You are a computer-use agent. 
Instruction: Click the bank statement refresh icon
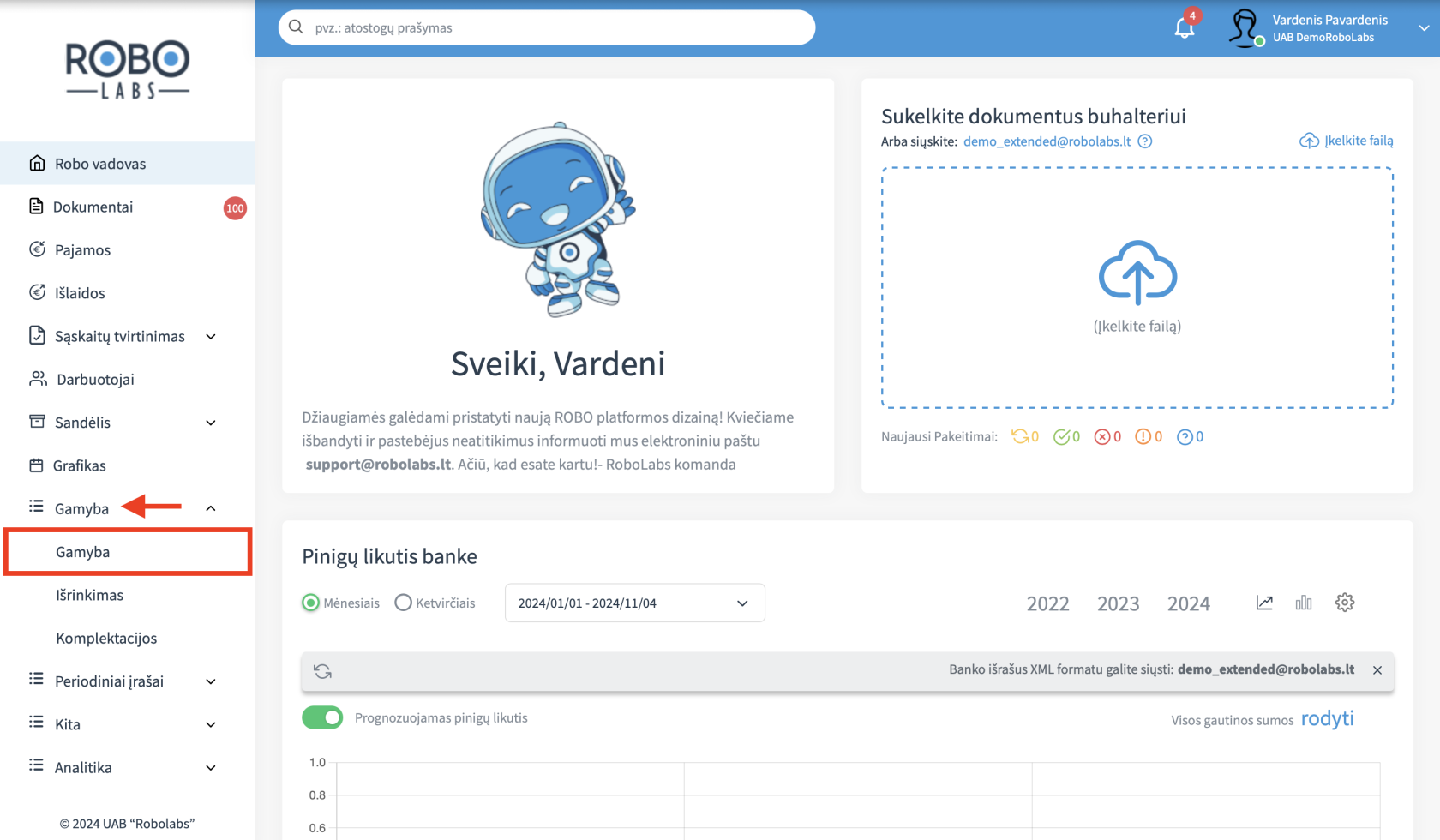coord(322,671)
